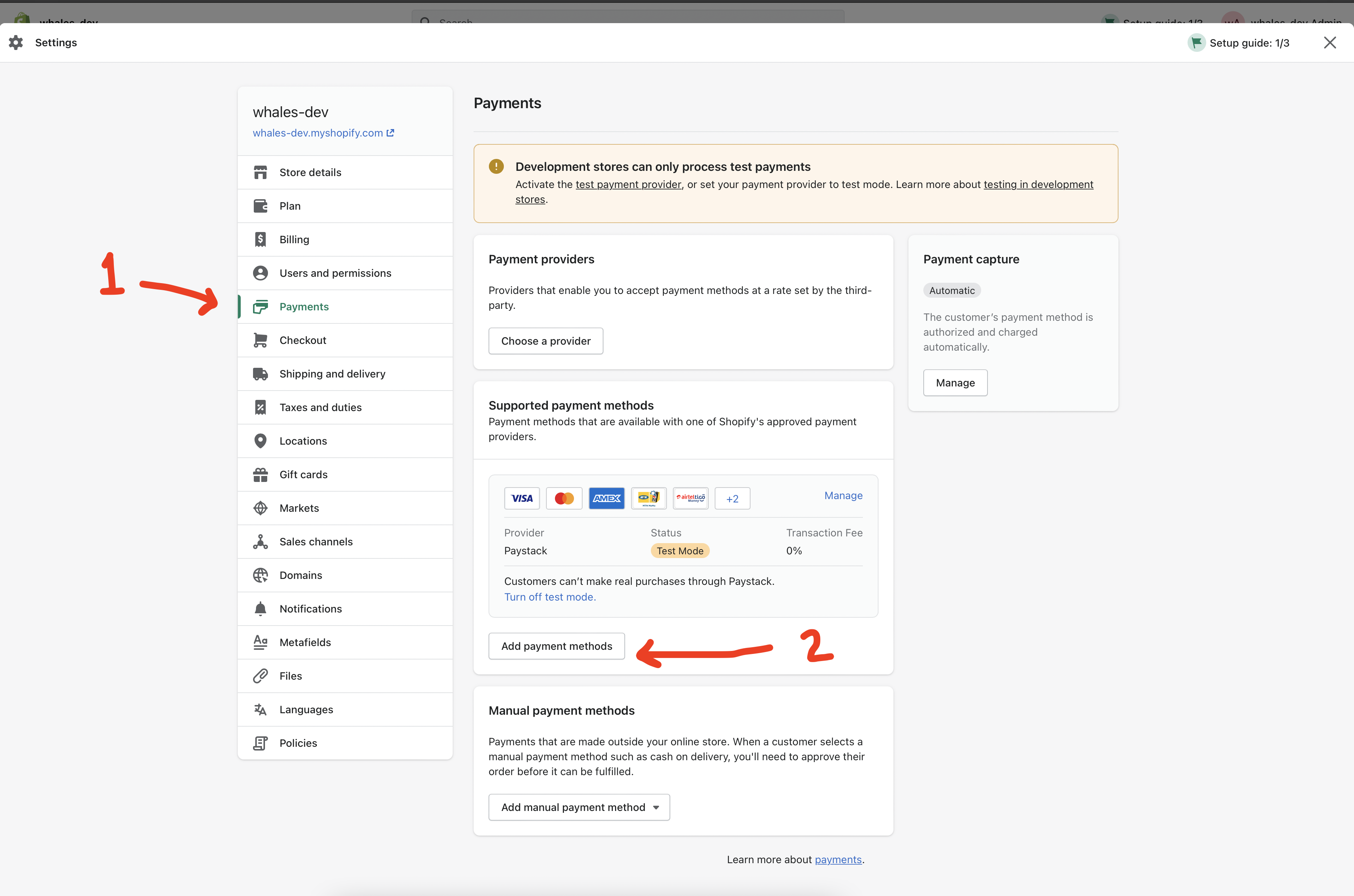Image resolution: width=1354 pixels, height=896 pixels.
Task: Click the Add payment methods button
Action: (557, 646)
